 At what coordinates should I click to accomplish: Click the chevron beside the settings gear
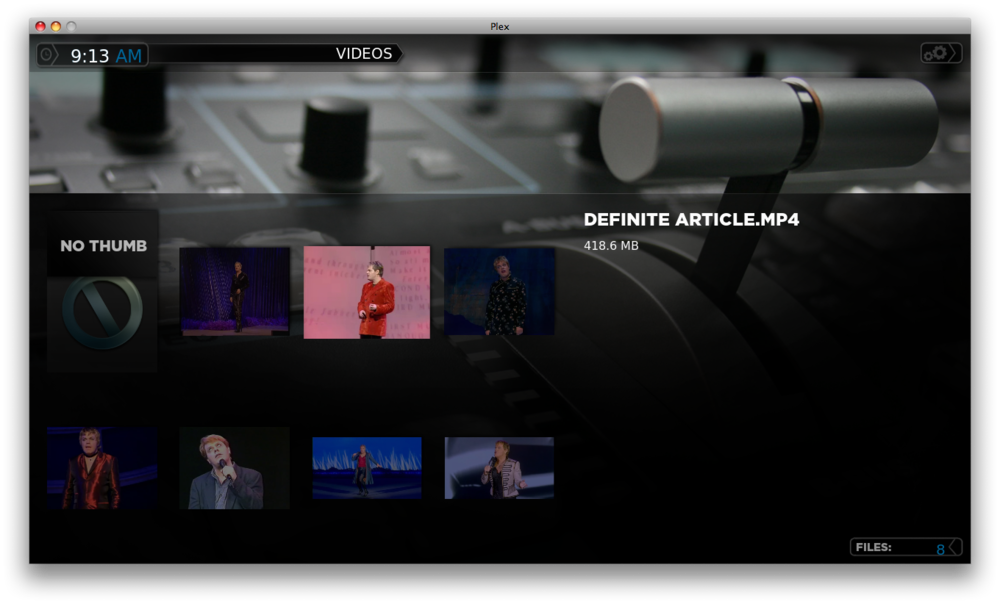click(955, 53)
